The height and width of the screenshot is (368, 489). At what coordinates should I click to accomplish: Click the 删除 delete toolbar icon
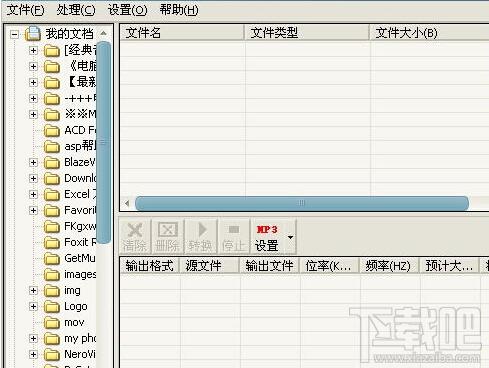click(x=167, y=237)
